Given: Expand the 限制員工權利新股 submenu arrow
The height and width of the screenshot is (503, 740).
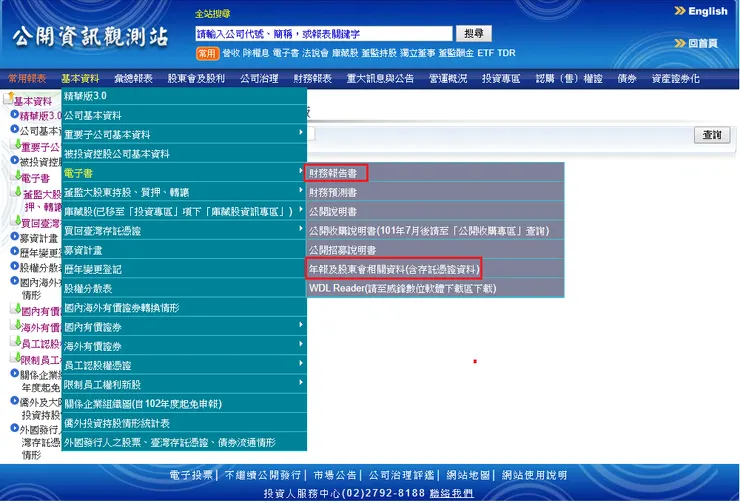Looking at the screenshot, I should (301, 382).
